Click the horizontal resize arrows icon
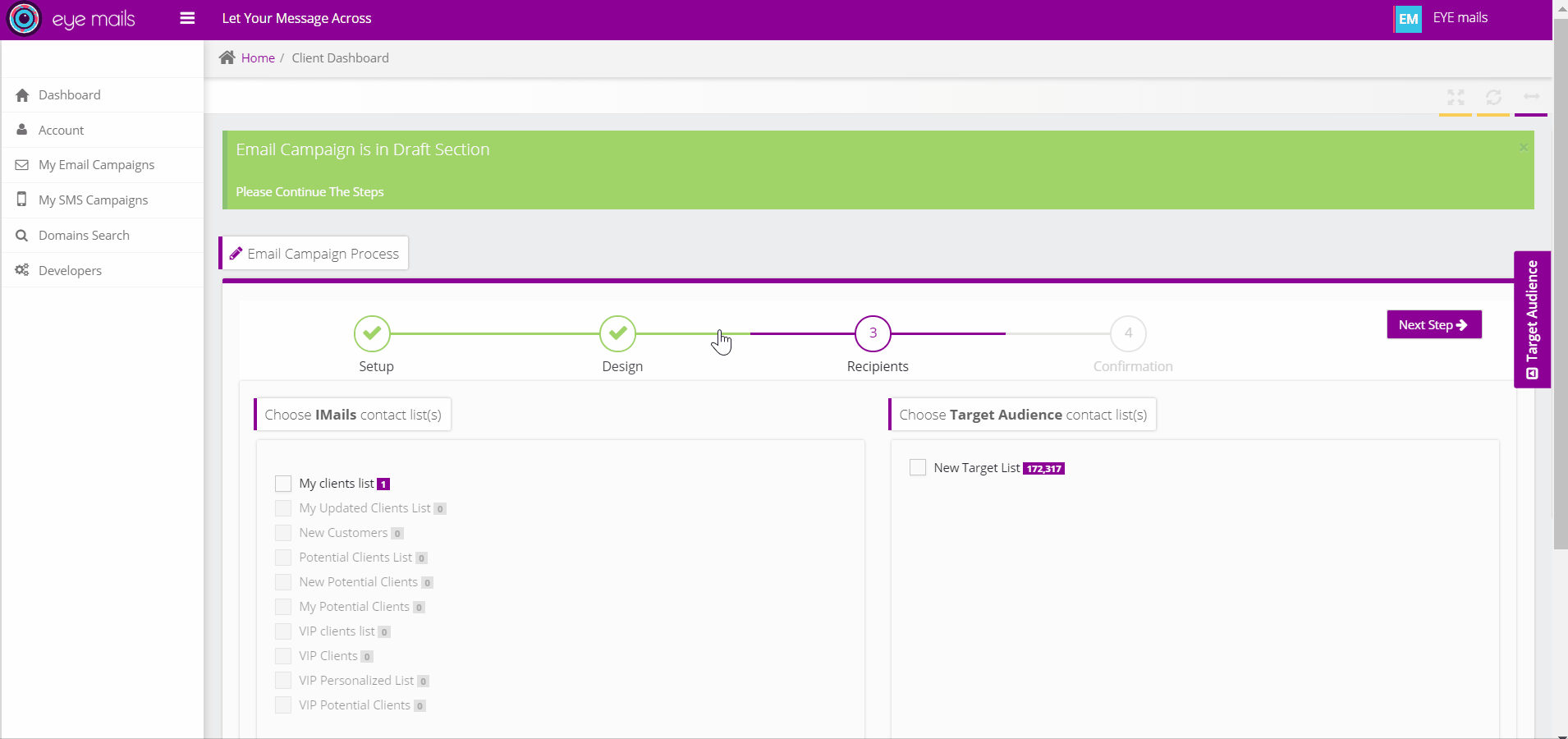 click(1531, 97)
